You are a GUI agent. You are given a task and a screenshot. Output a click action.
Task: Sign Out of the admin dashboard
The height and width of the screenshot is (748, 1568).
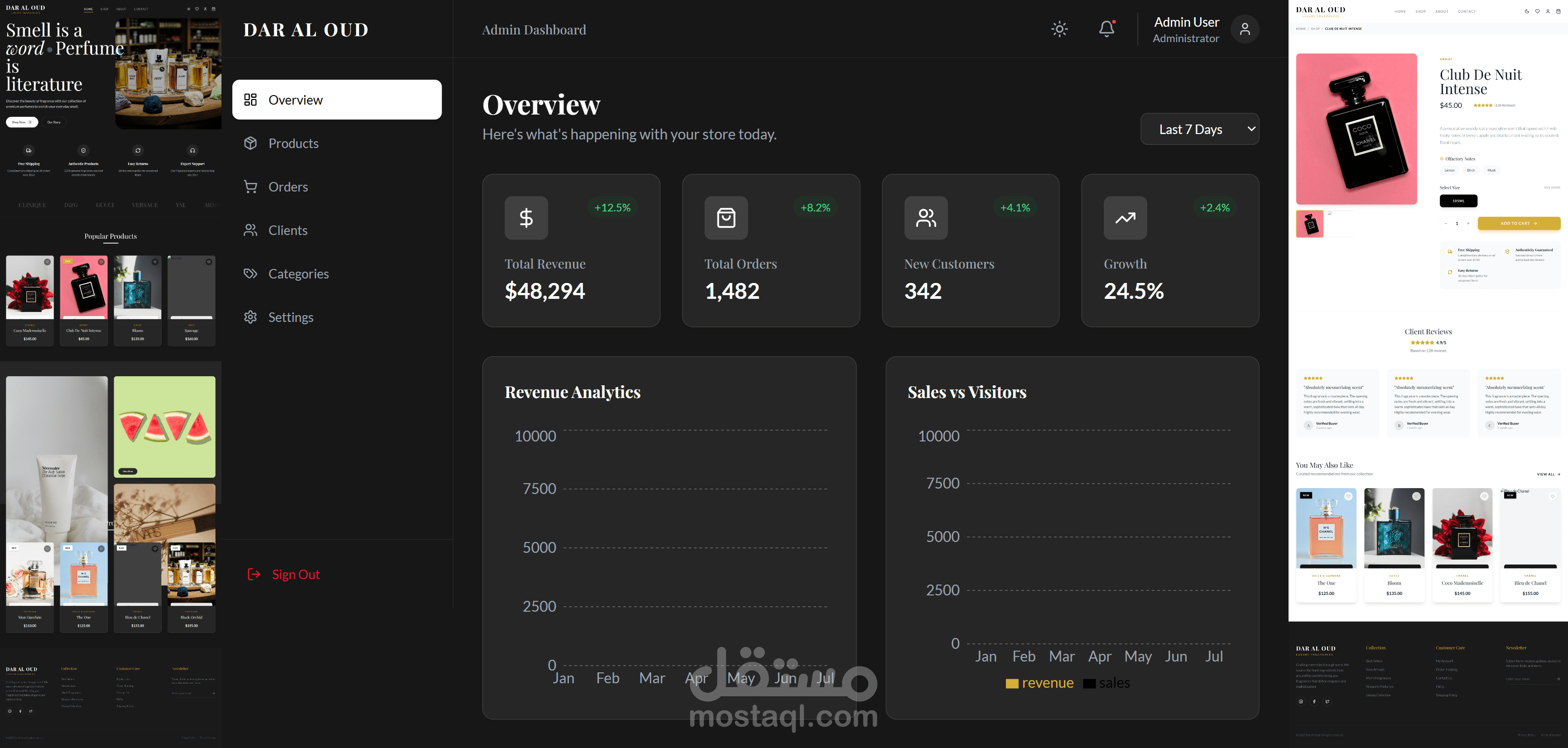coord(295,575)
